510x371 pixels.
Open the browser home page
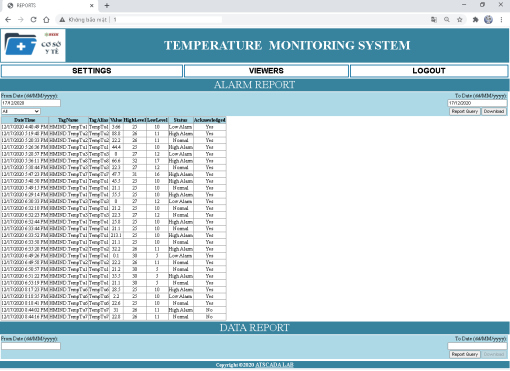pyautogui.click(x=46, y=20)
